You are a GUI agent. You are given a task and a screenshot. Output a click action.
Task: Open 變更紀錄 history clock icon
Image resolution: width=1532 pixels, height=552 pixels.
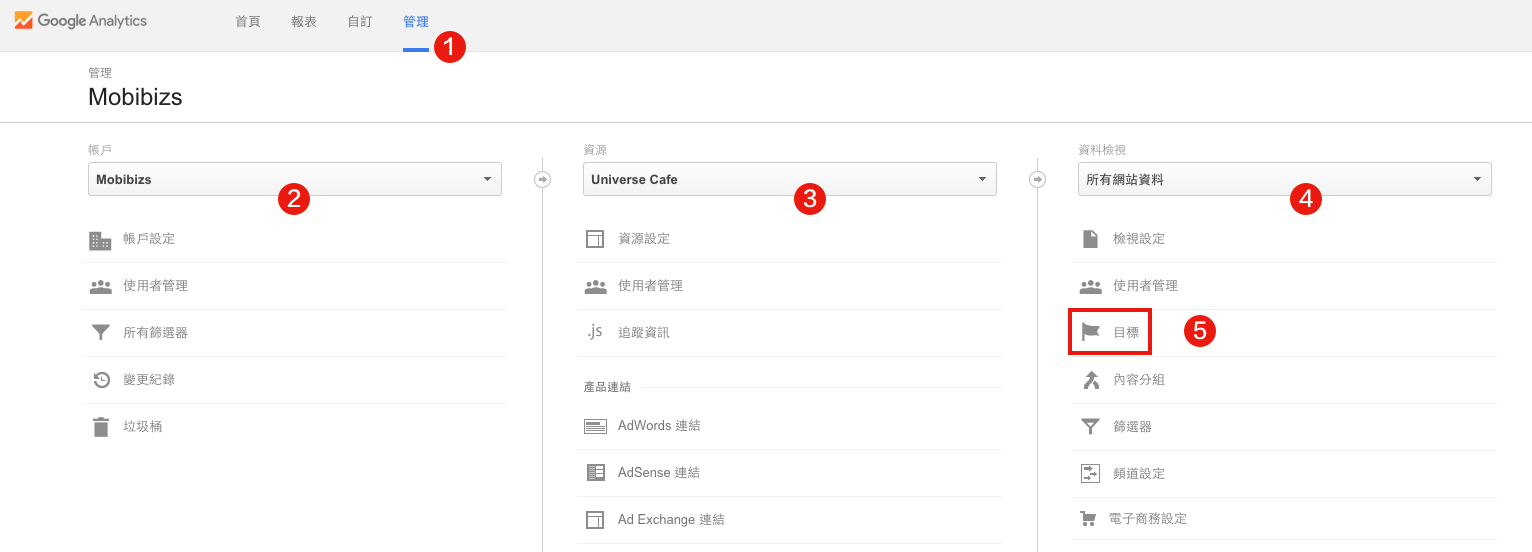tap(101, 380)
